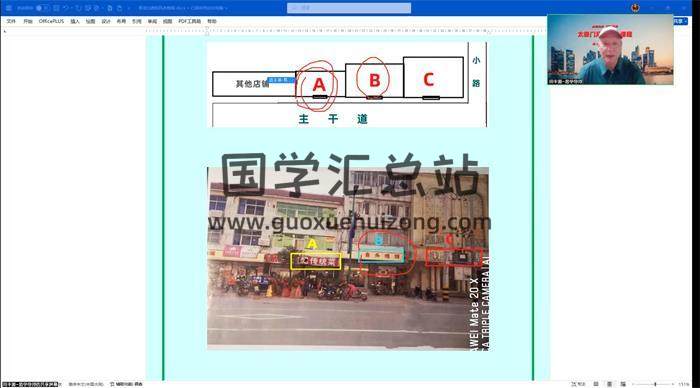Open the 审阅 (Review) ribbon tab

152,21
